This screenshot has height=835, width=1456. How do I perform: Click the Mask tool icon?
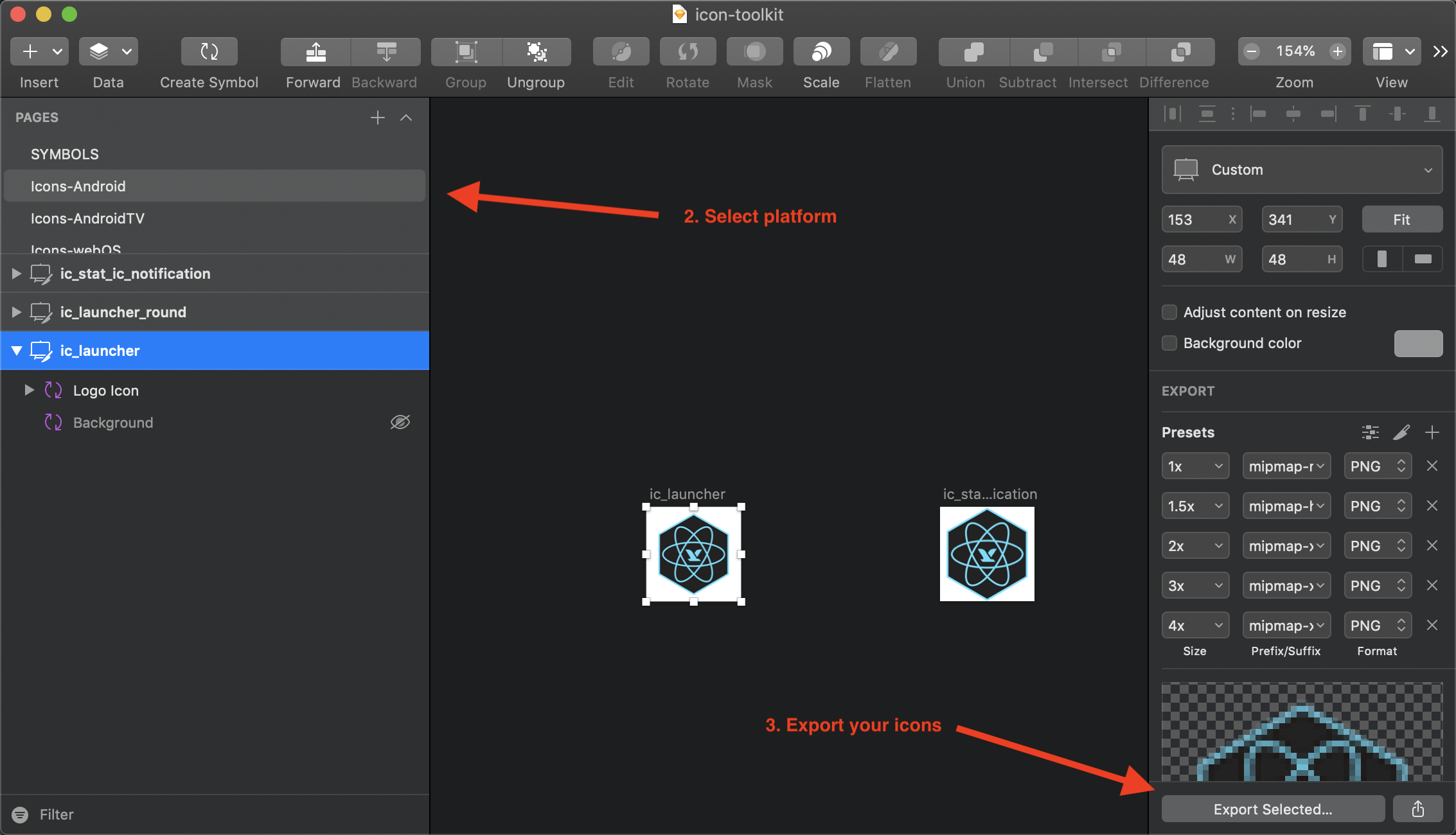754,51
